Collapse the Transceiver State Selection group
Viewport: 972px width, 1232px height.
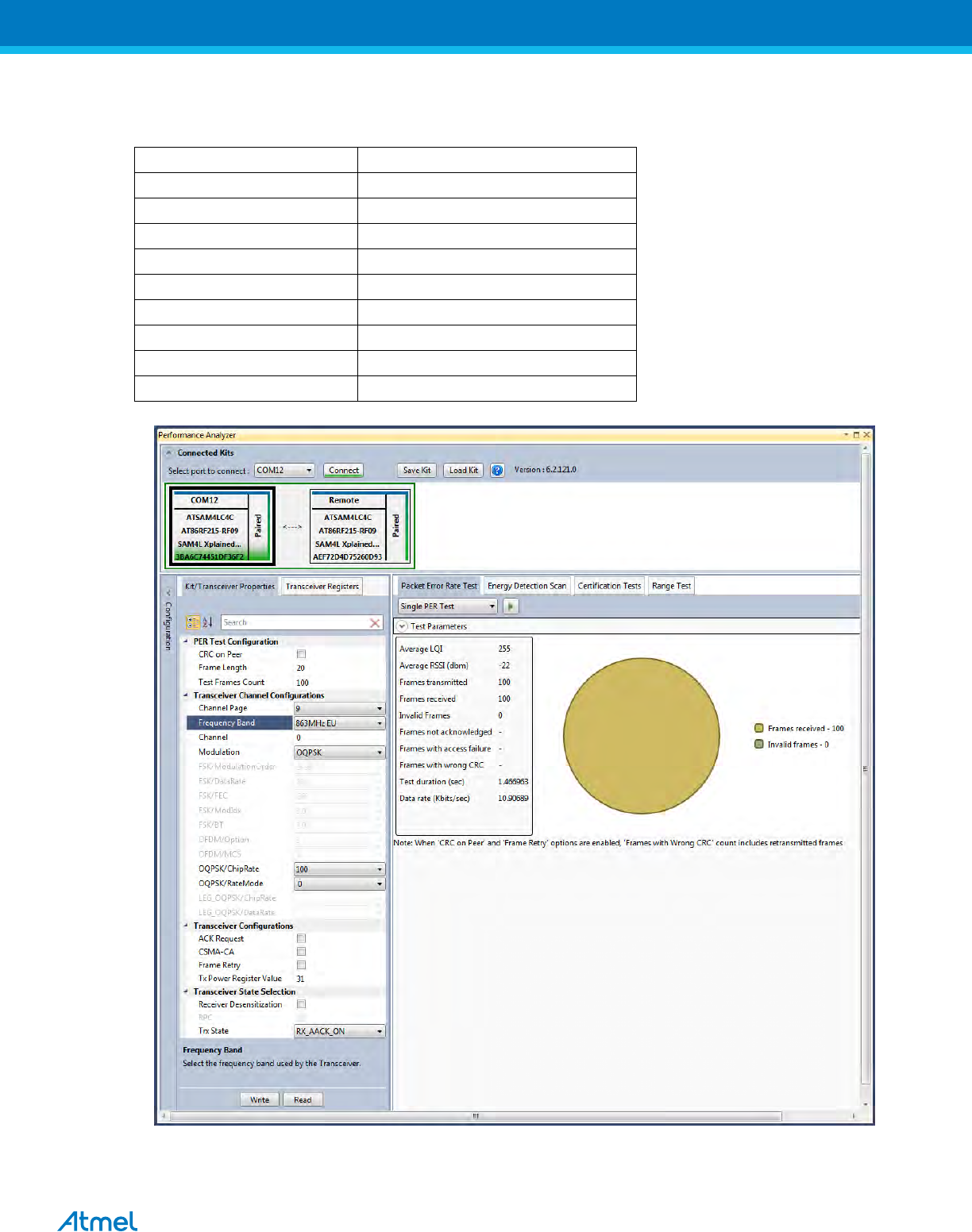tap(186, 991)
